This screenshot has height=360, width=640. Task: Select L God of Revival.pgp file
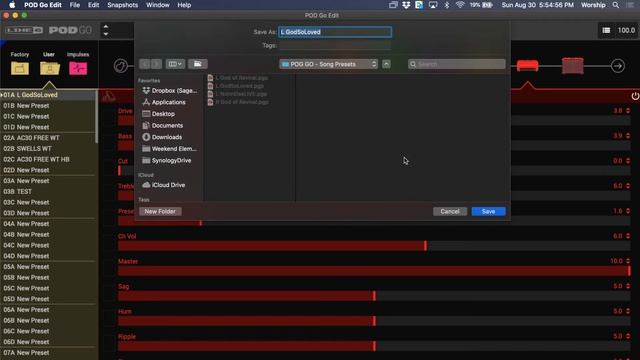(x=238, y=78)
